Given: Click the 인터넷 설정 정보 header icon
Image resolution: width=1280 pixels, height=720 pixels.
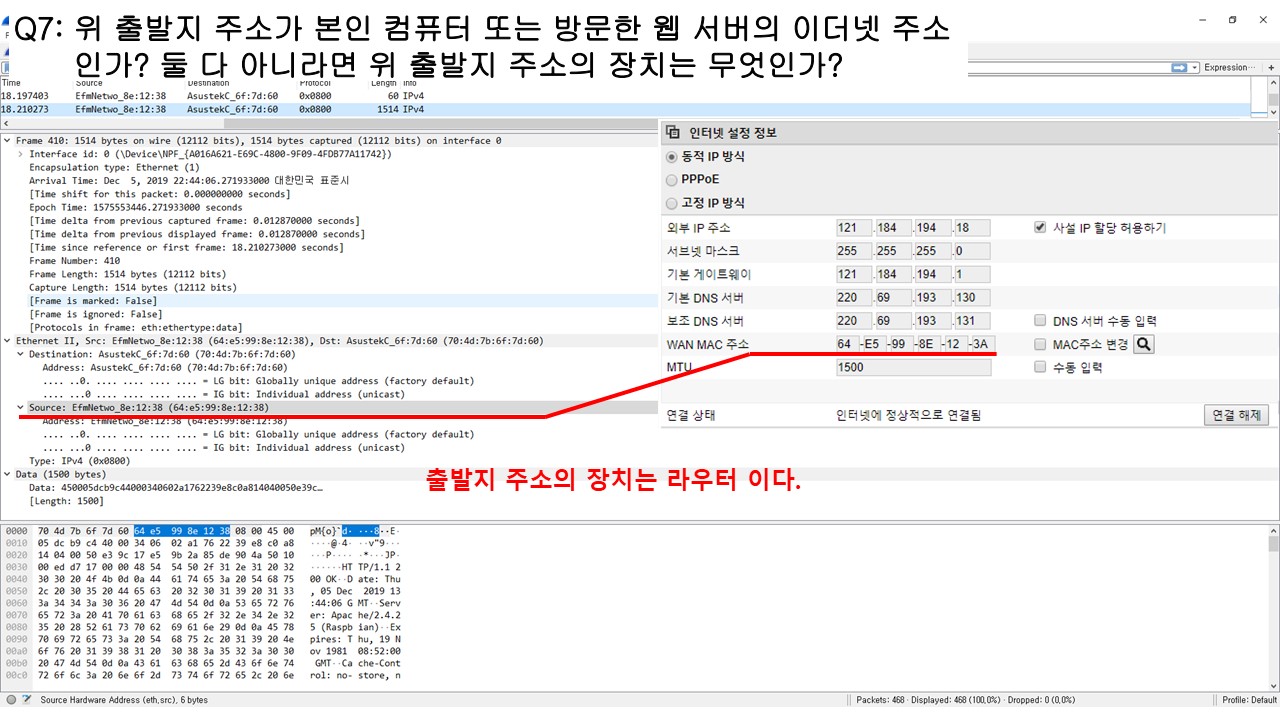Looking at the screenshot, I should tap(674, 132).
